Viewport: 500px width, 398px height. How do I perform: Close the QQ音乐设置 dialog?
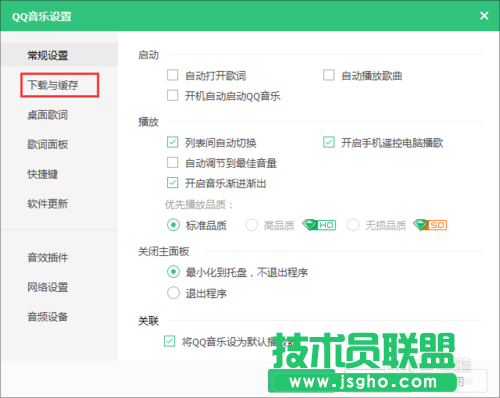point(484,16)
